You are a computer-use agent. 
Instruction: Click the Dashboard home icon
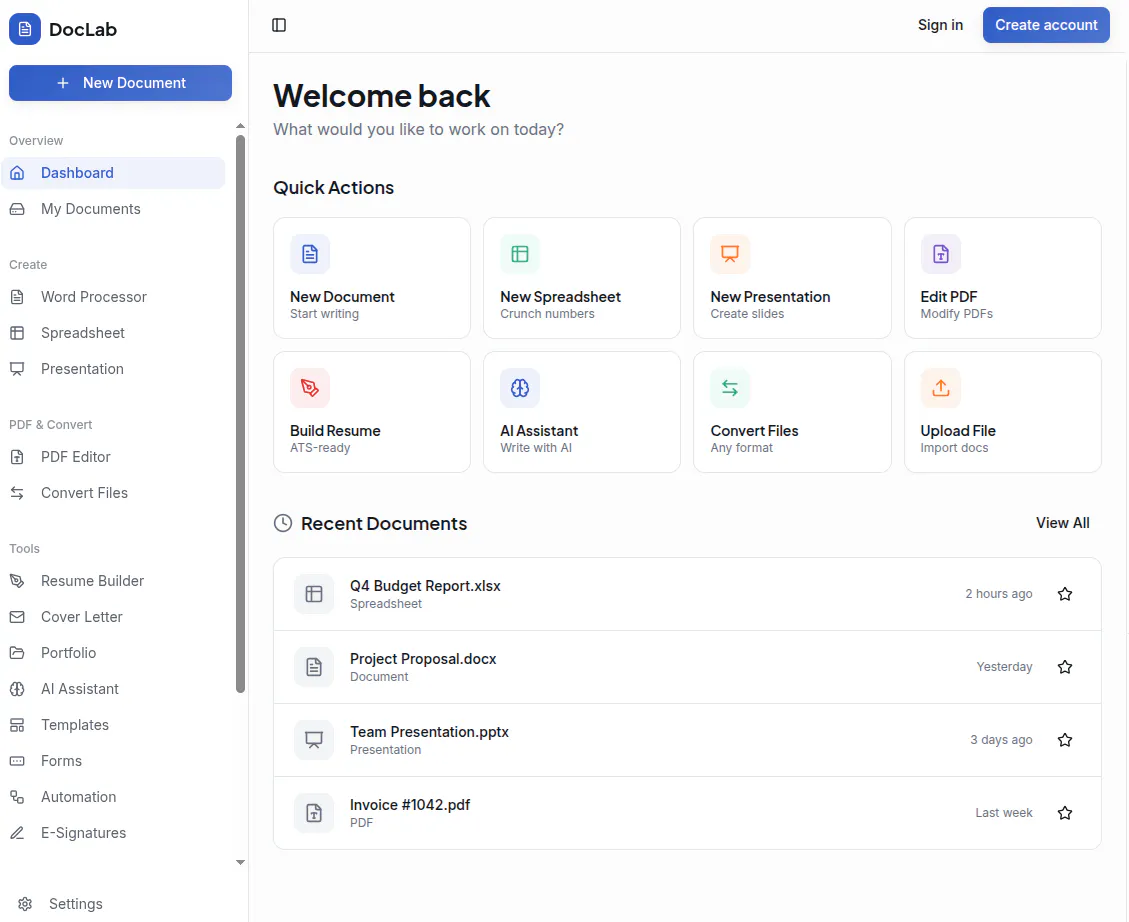pyautogui.click(x=17, y=173)
